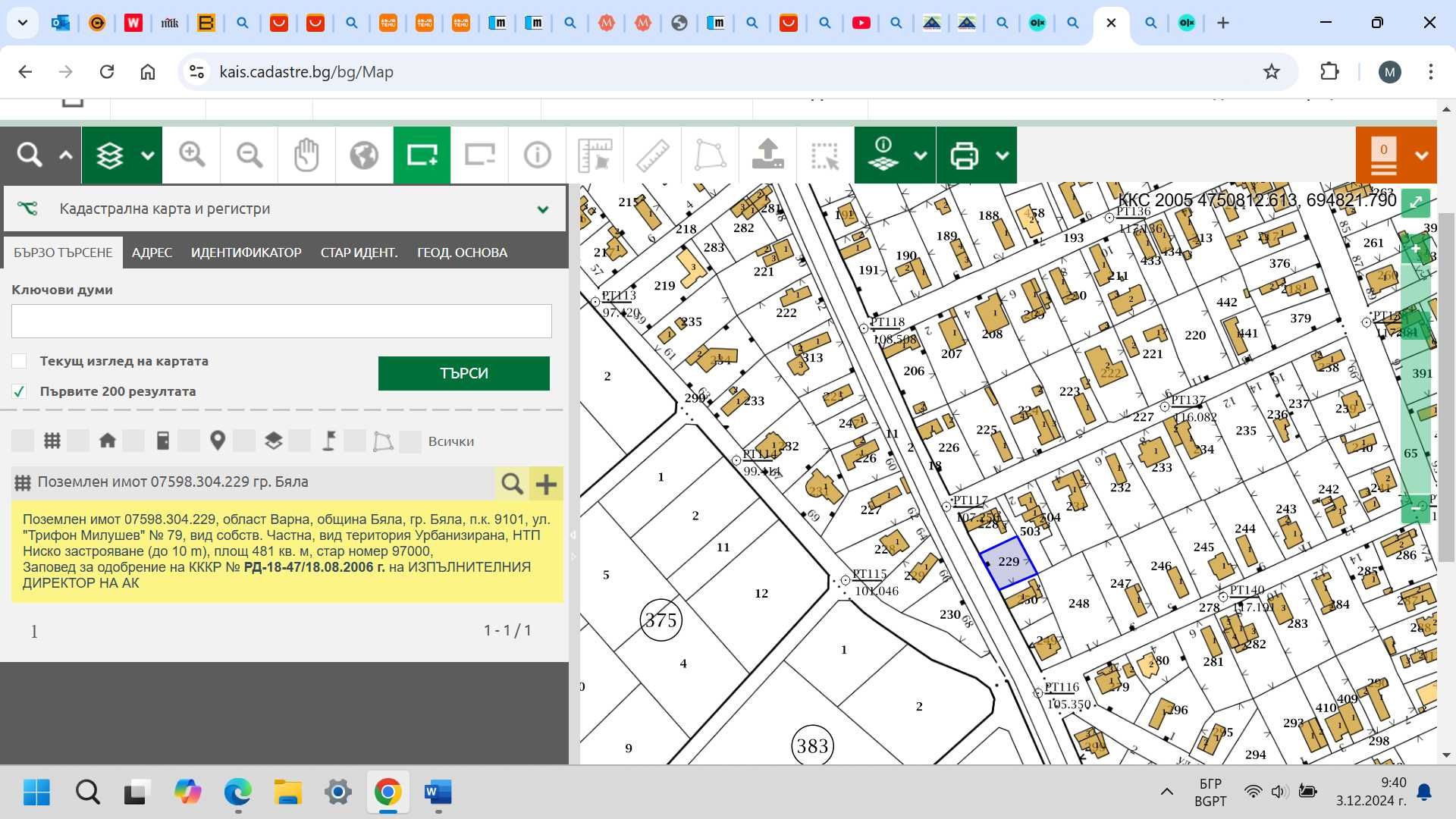Open Chrome menu three dots
Screen dimensions: 1456x819
(x=1430, y=72)
